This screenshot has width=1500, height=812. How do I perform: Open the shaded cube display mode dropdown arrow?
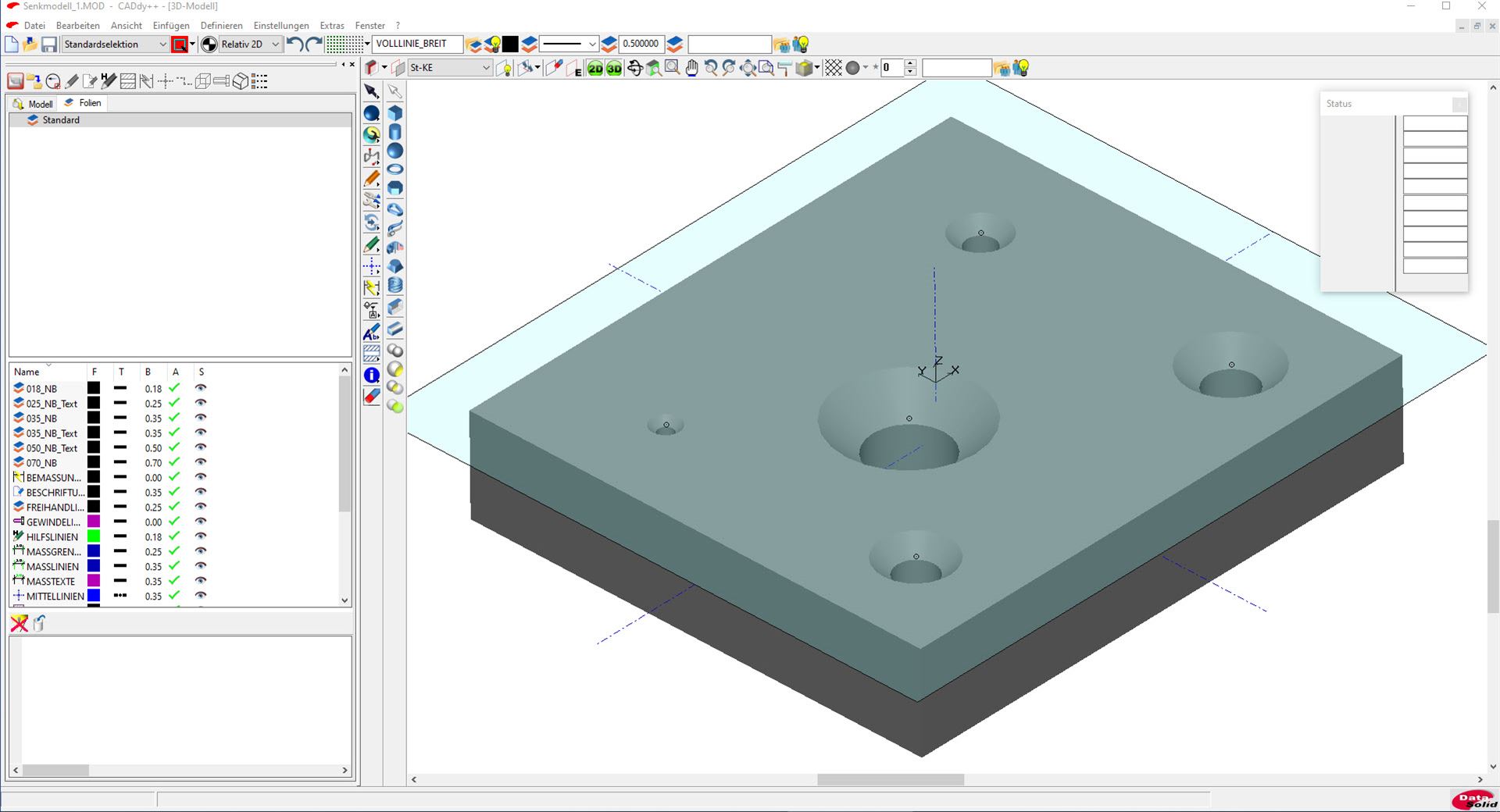pyautogui.click(x=817, y=68)
